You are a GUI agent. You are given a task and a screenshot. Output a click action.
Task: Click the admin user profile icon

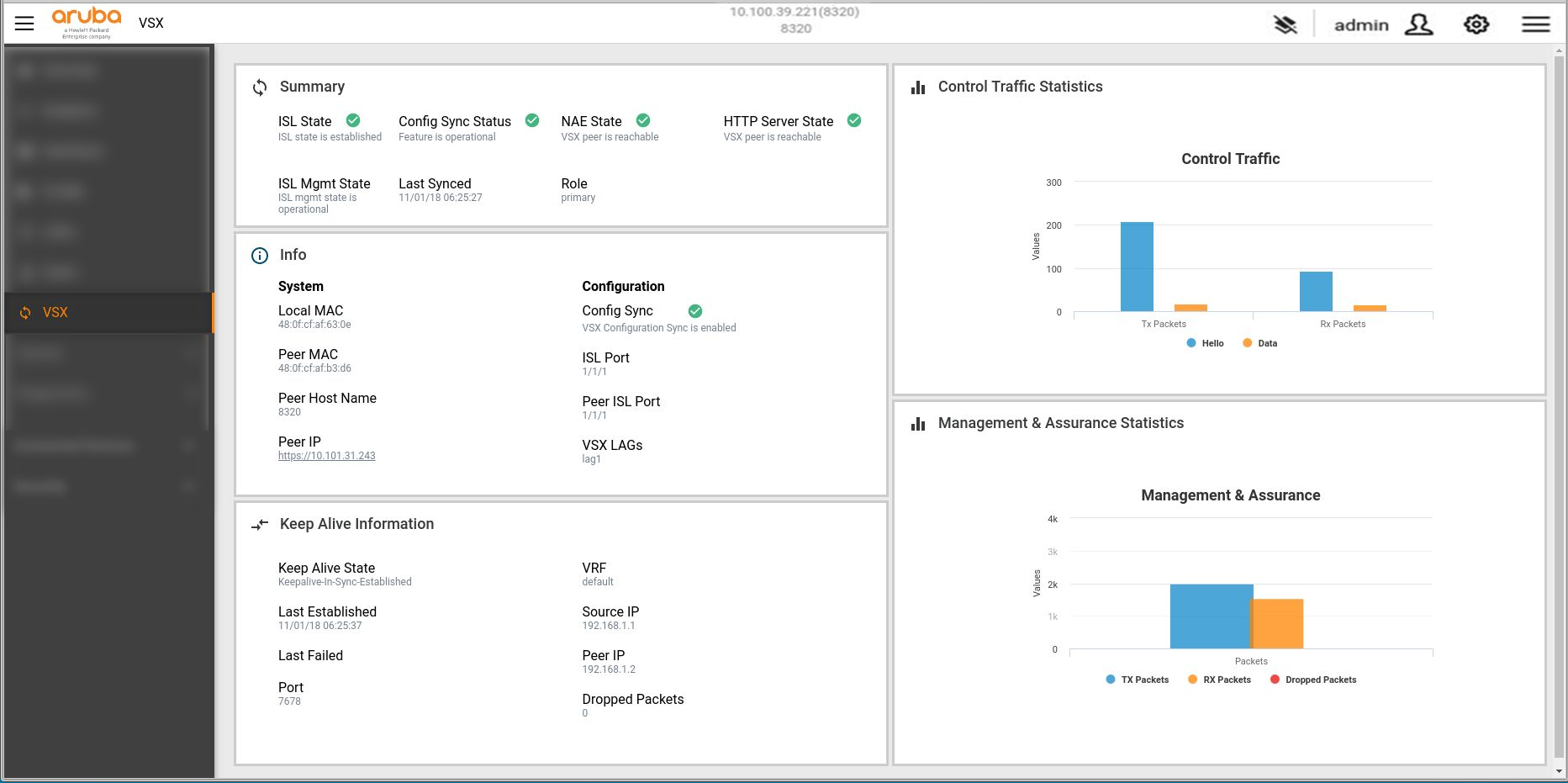[x=1418, y=24]
